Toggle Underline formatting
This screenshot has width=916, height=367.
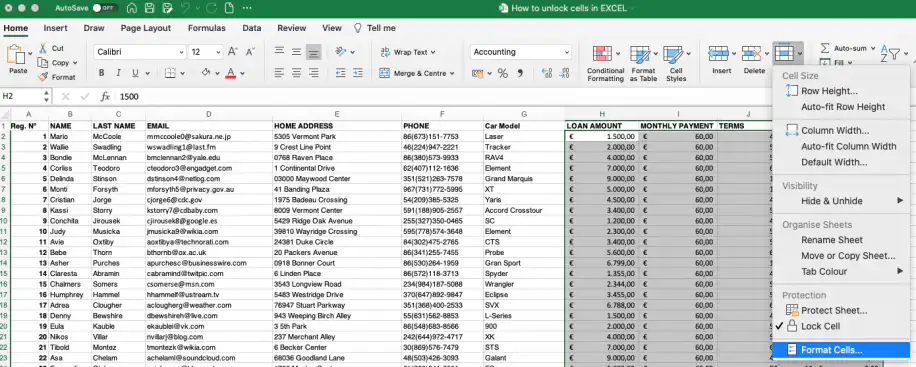point(136,73)
